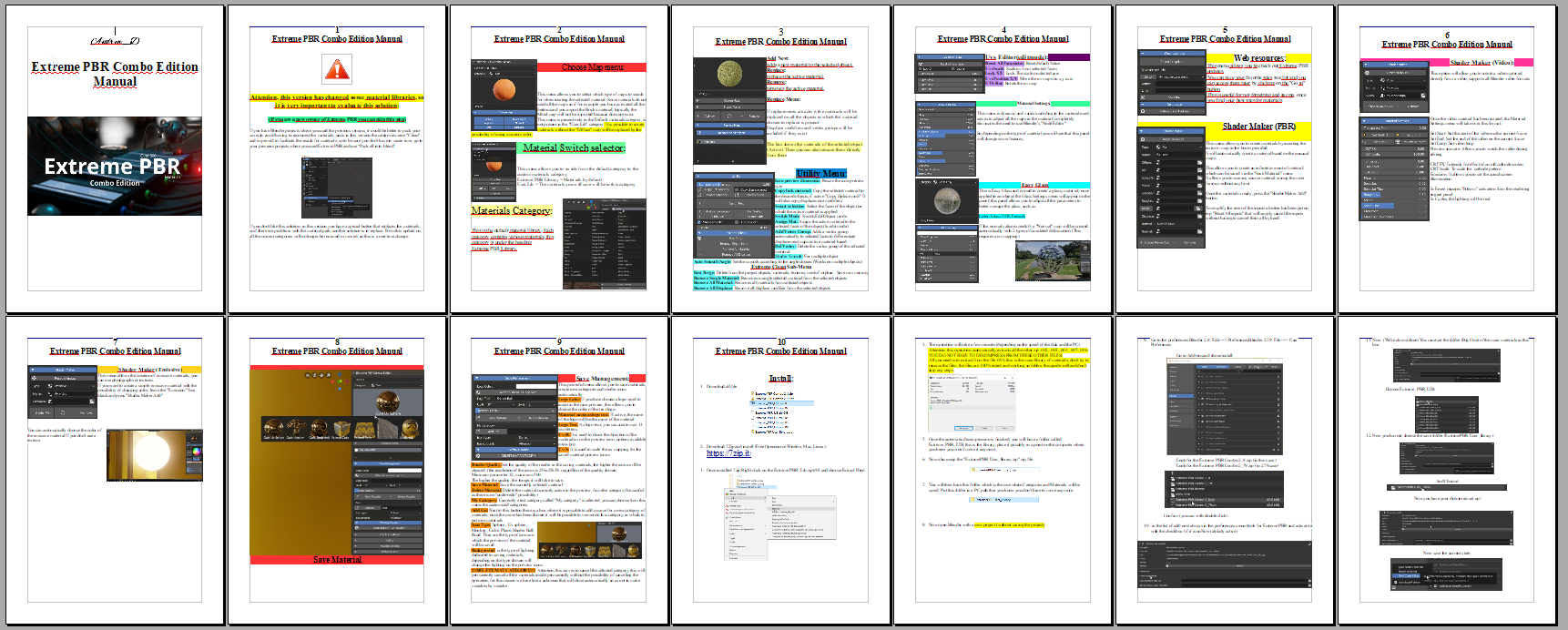The image size is (1568, 630).
Task: Click the red warning triangle icon on page 1
Action: pyautogui.click(x=337, y=69)
